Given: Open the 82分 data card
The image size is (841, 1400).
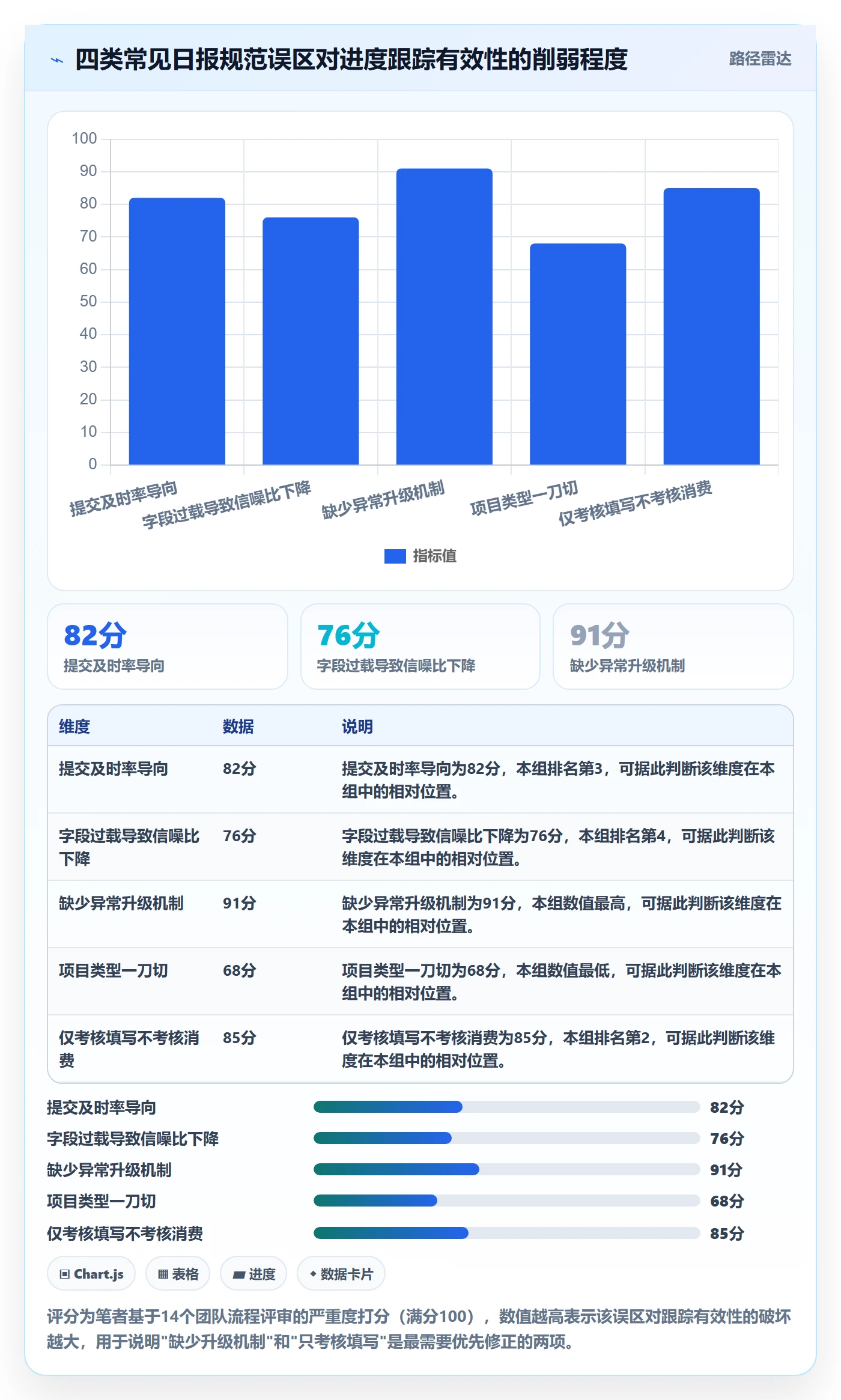Looking at the screenshot, I should [168, 647].
